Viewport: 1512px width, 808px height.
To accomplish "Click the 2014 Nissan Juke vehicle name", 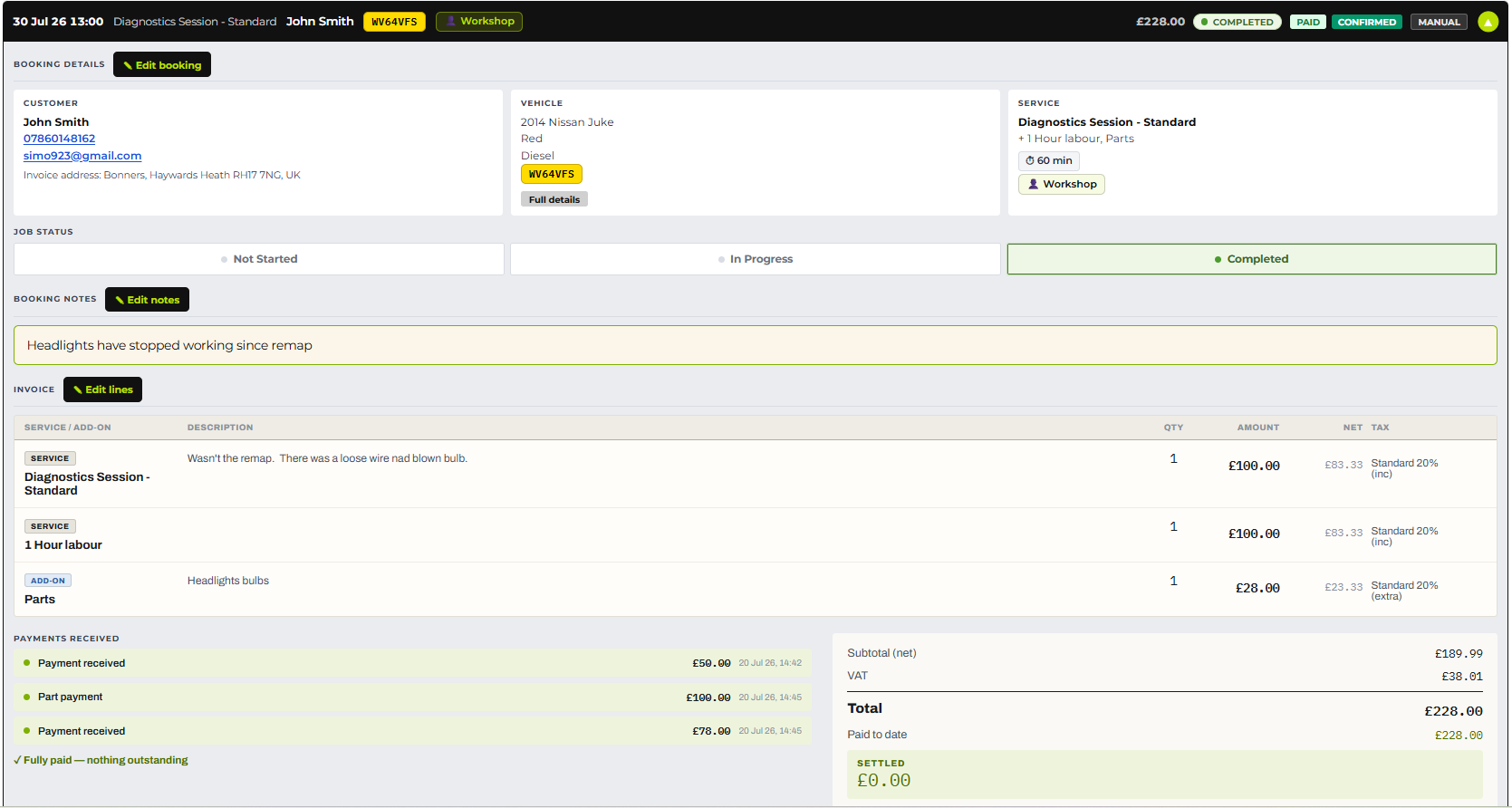I will tap(567, 122).
